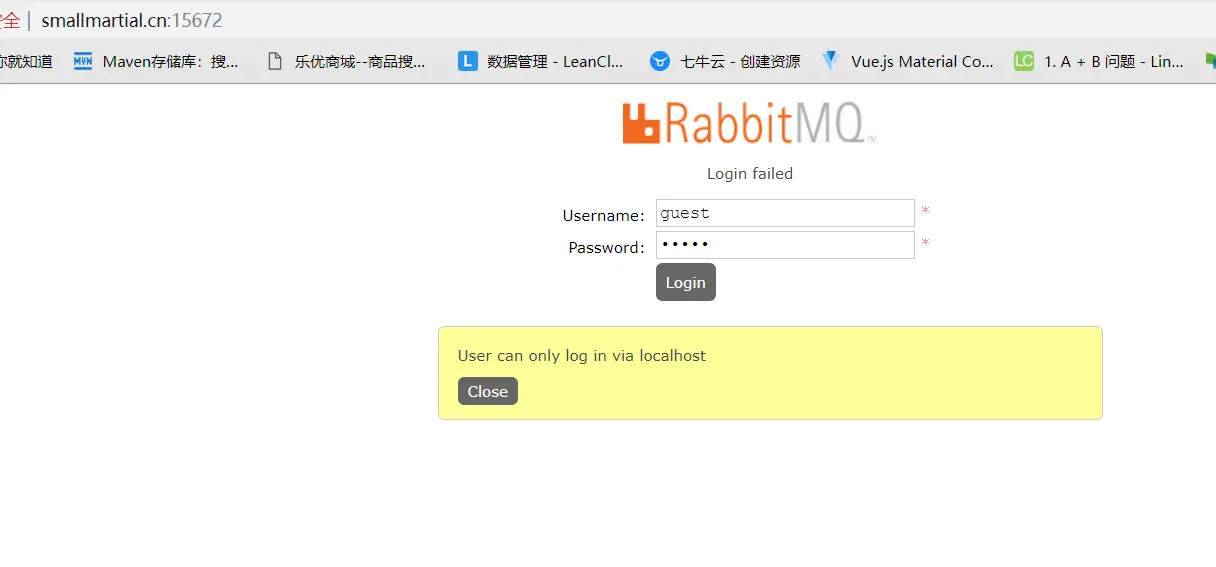The width and height of the screenshot is (1216, 567).
Task: Open the 乐优商城 bookmark page icon
Action: [275, 61]
